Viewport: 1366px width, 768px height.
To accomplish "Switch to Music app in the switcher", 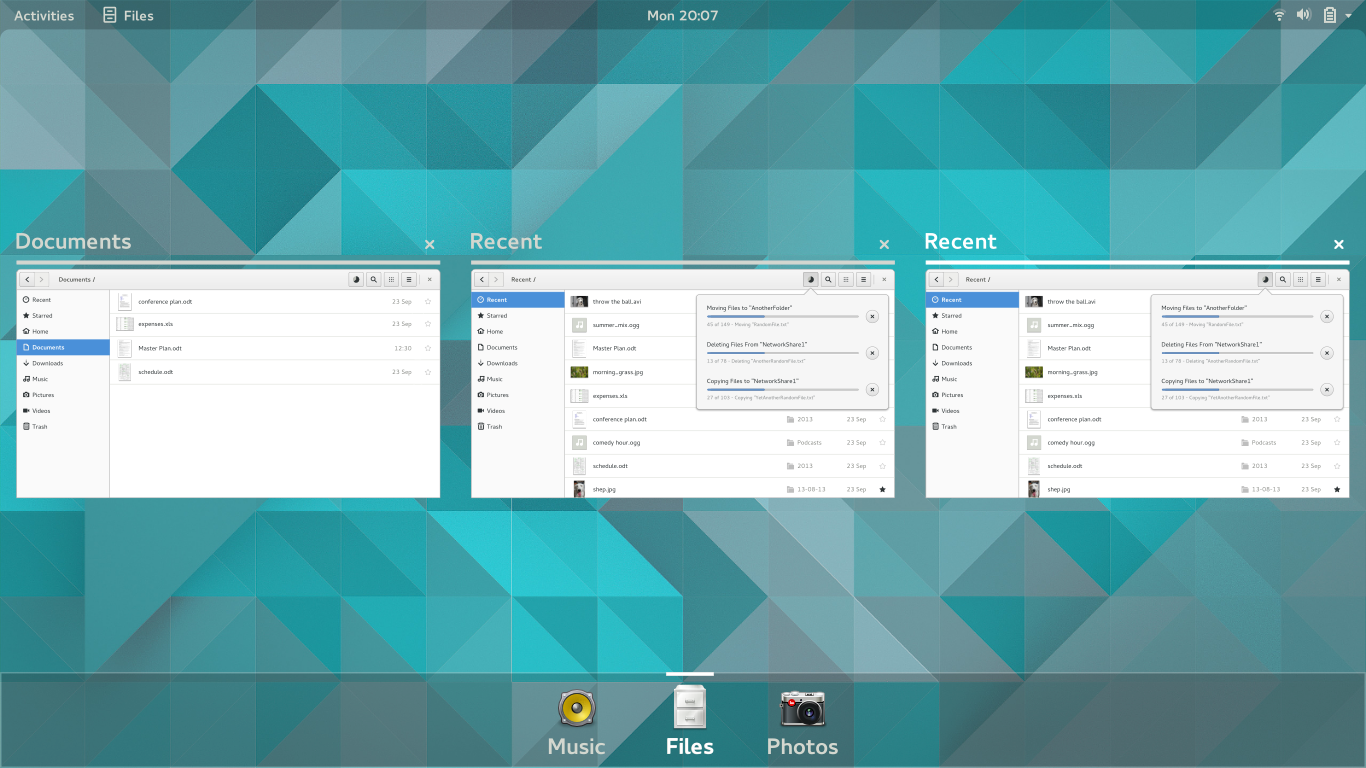I will coord(577,722).
